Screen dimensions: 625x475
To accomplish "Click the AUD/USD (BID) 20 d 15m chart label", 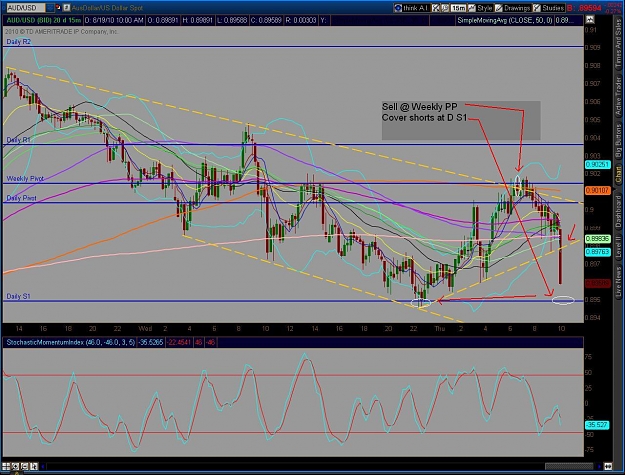I will [43, 20].
